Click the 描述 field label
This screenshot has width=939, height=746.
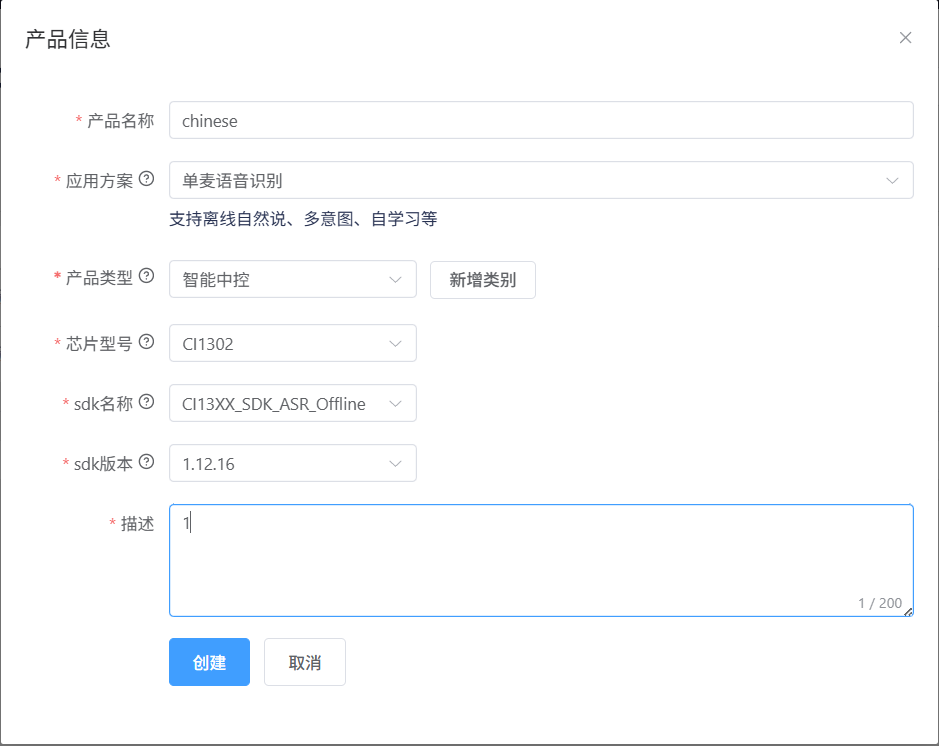[x=137, y=524]
